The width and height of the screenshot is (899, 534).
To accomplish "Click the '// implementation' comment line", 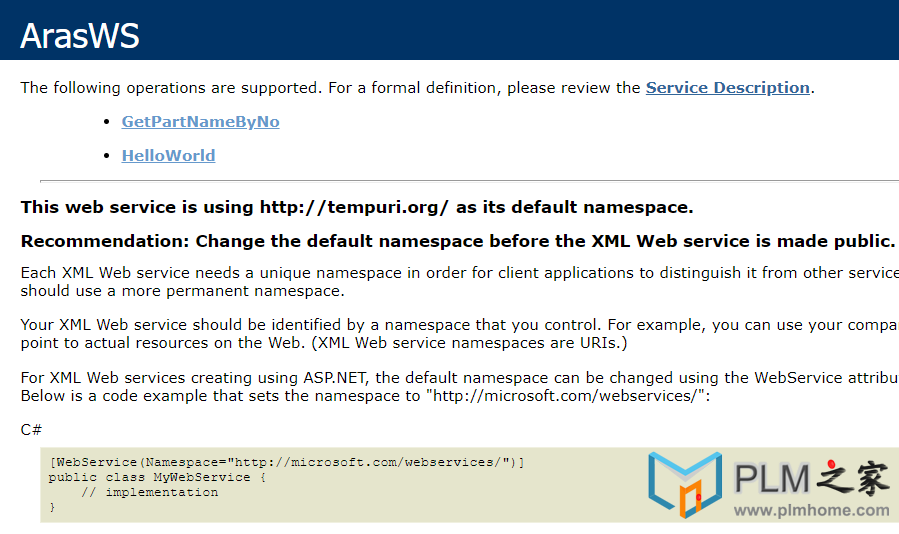I will click(x=150, y=492).
